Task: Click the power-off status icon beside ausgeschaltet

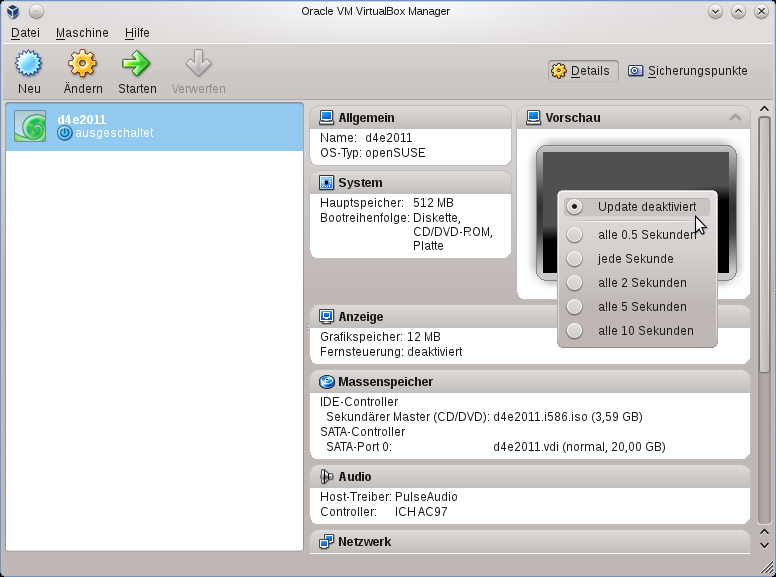Action: coord(64,133)
